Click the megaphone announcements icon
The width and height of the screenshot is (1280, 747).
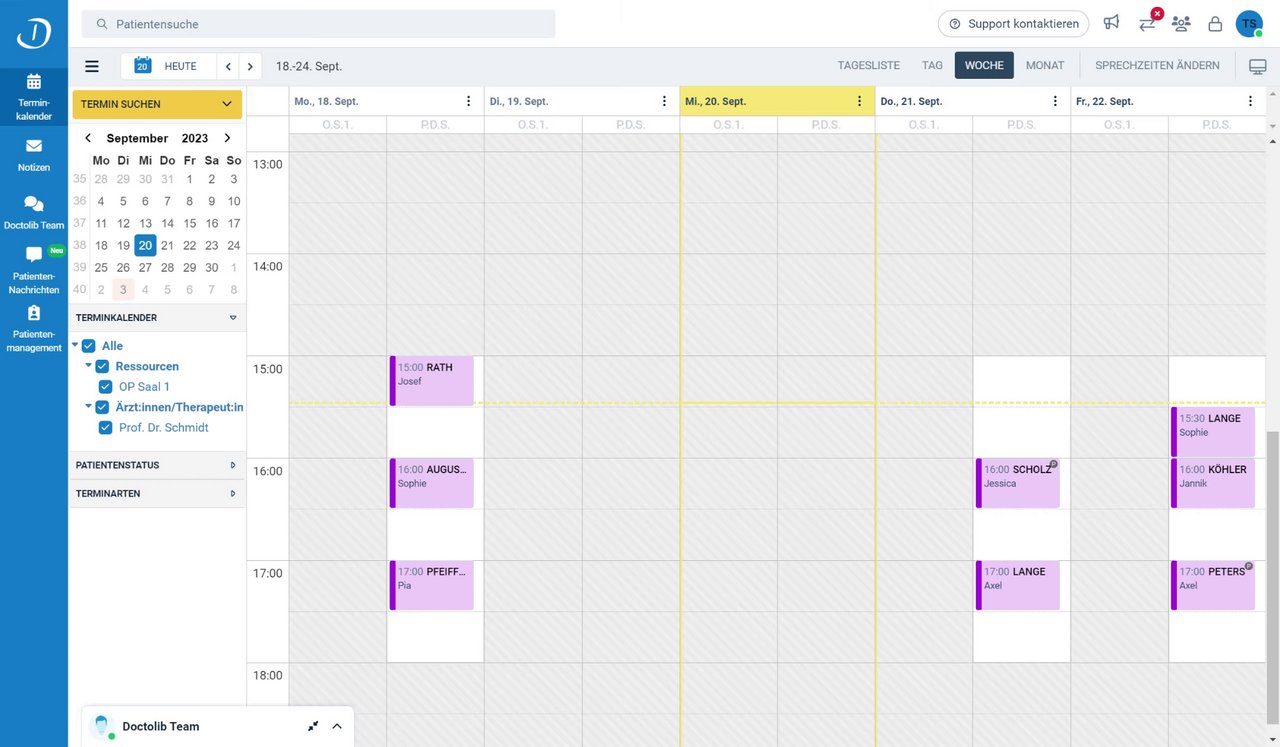click(1111, 23)
